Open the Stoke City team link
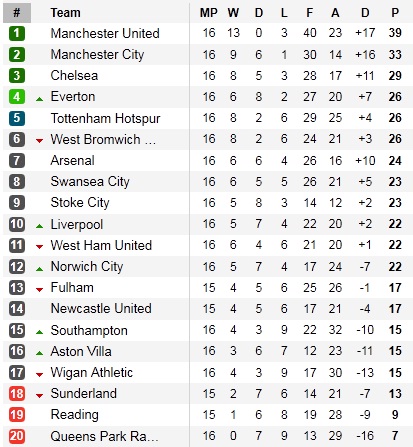This screenshot has height=447, width=413. pos(80,203)
